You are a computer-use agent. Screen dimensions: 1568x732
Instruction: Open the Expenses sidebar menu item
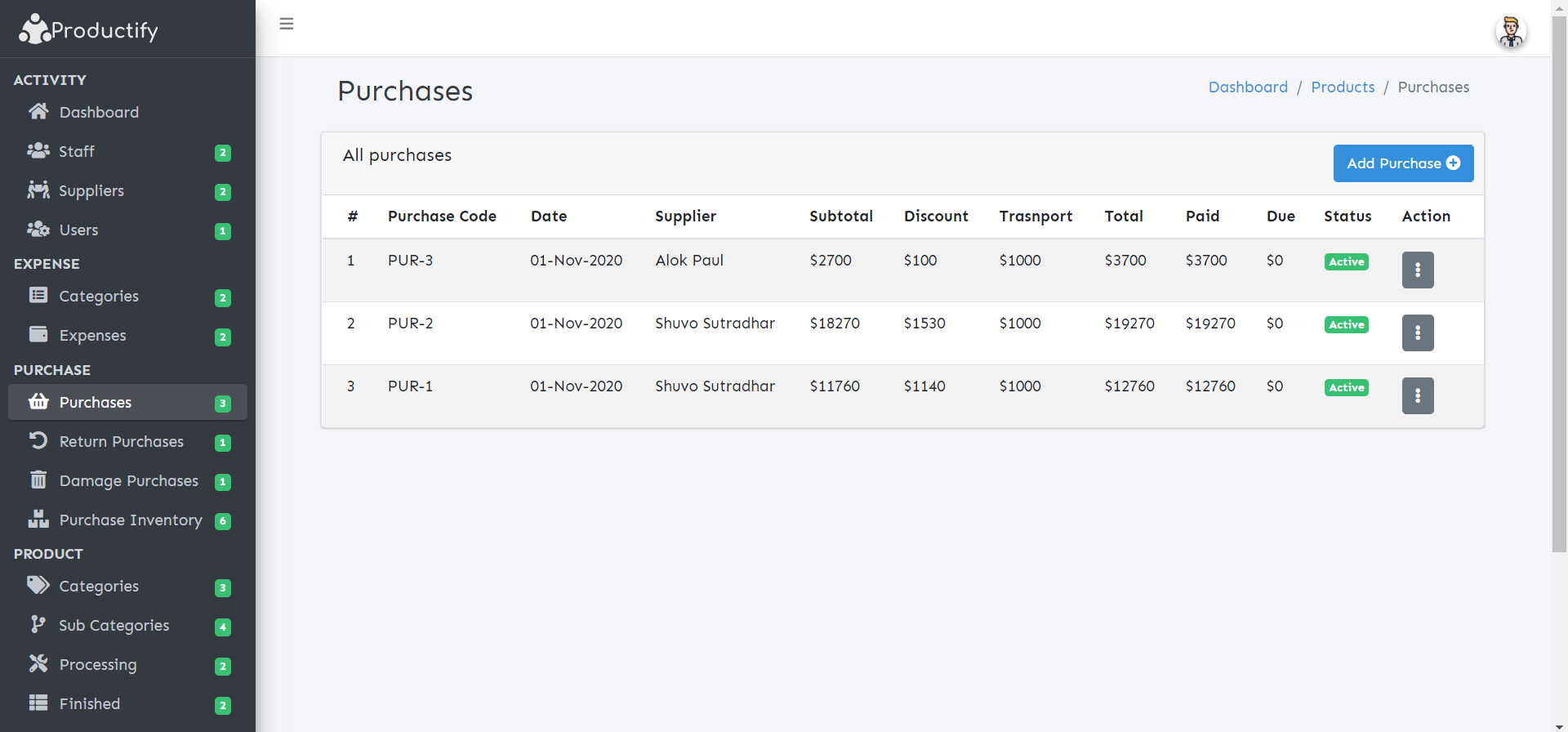(x=127, y=335)
